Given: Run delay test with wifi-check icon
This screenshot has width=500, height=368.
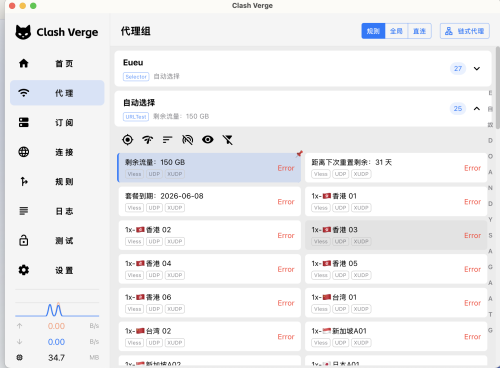Looking at the screenshot, I should 148,140.
